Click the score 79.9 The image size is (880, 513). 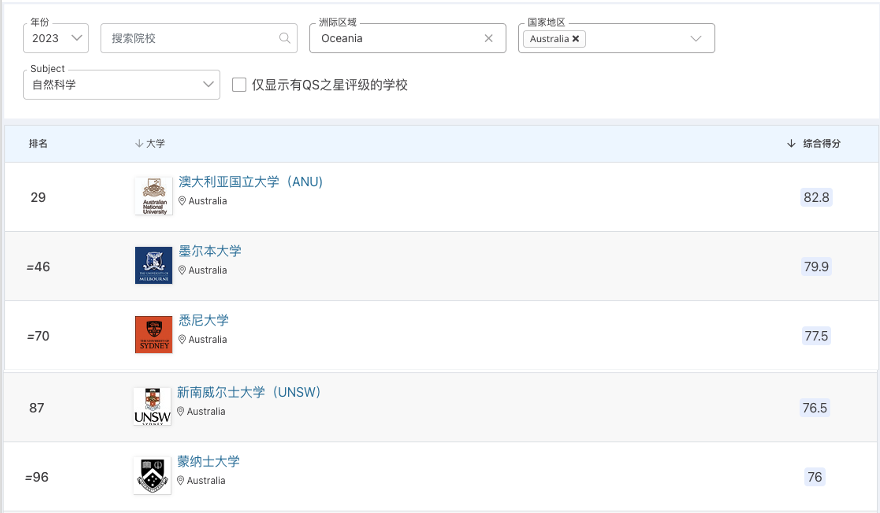pyautogui.click(x=816, y=266)
